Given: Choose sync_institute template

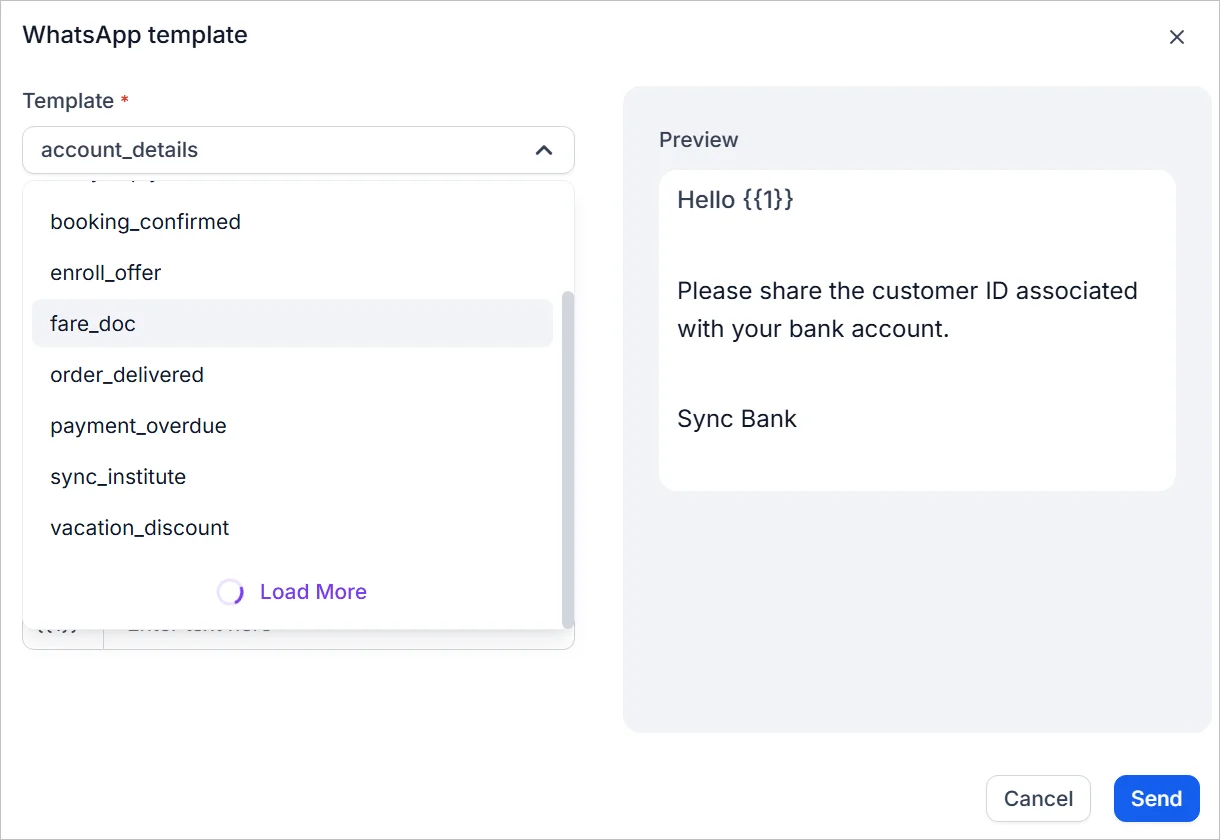Looking at the screenshot, I should click(118, 477).
